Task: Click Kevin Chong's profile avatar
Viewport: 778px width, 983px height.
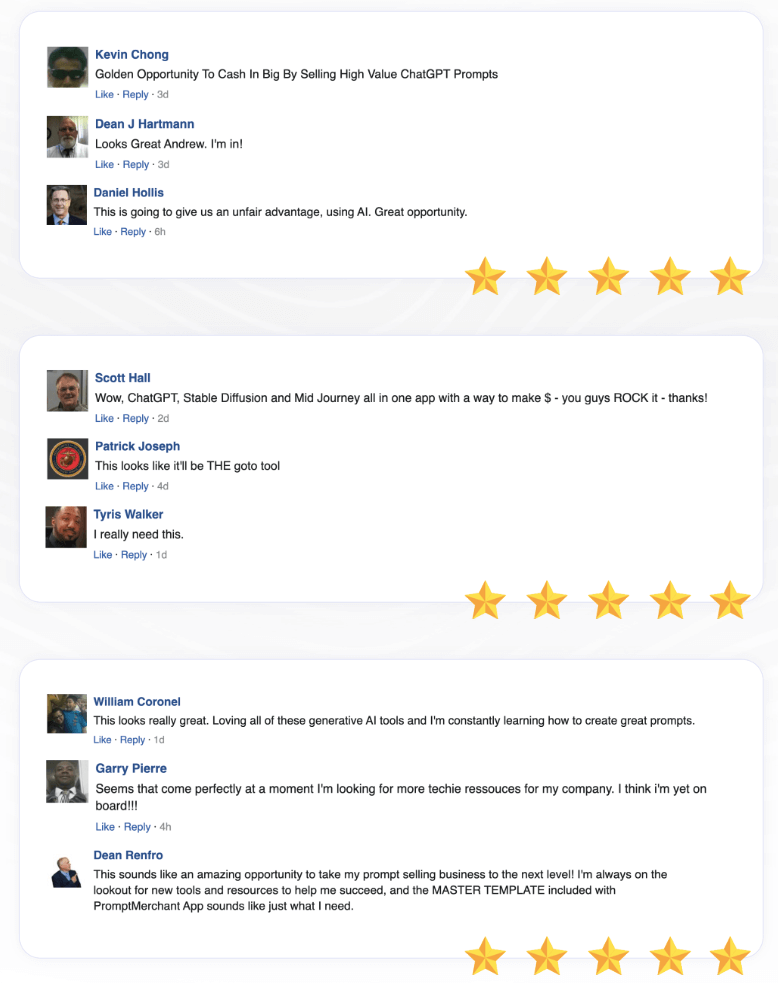Action: (68, 67)
